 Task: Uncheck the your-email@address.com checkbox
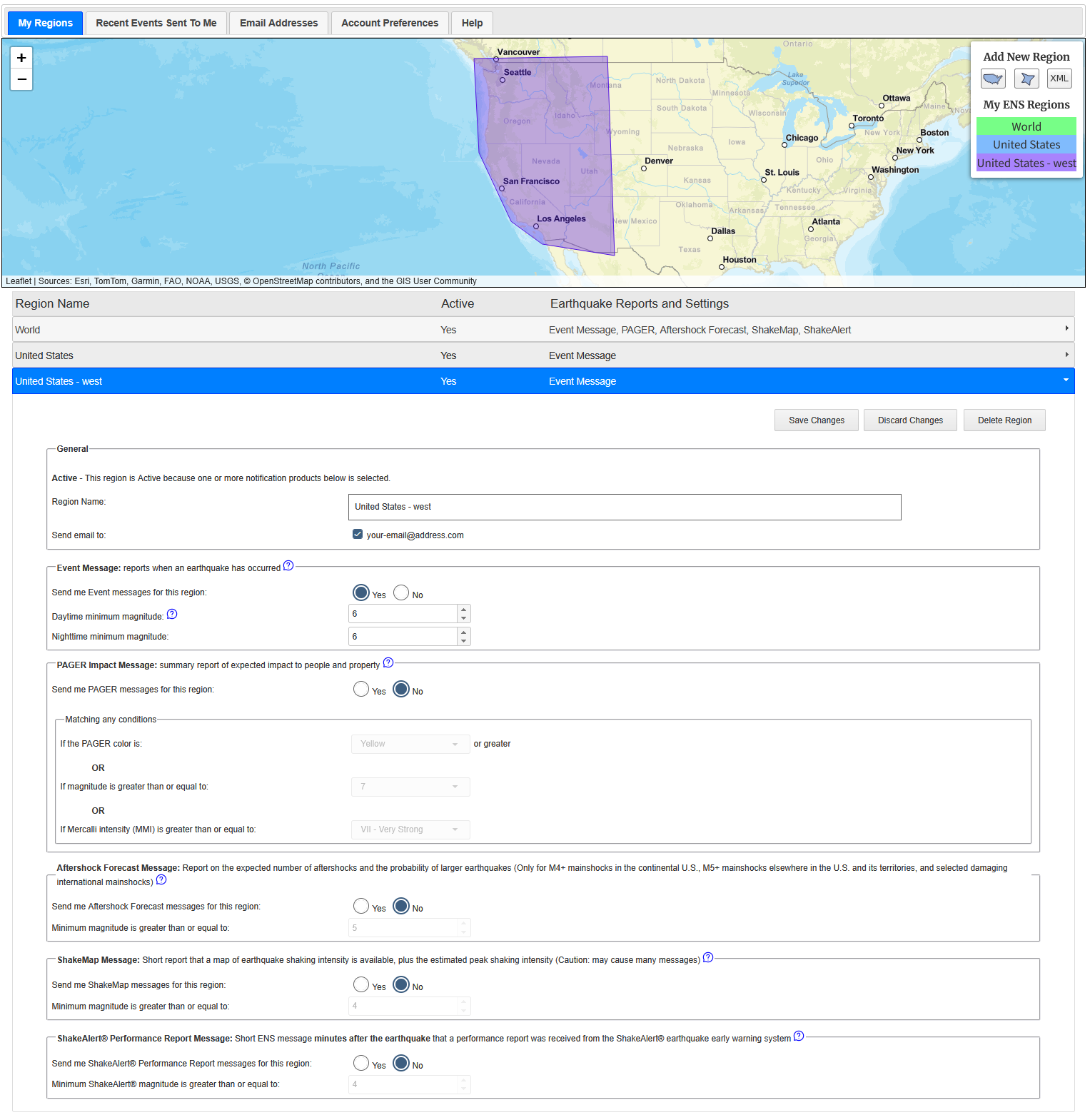[x=358, y=535]
